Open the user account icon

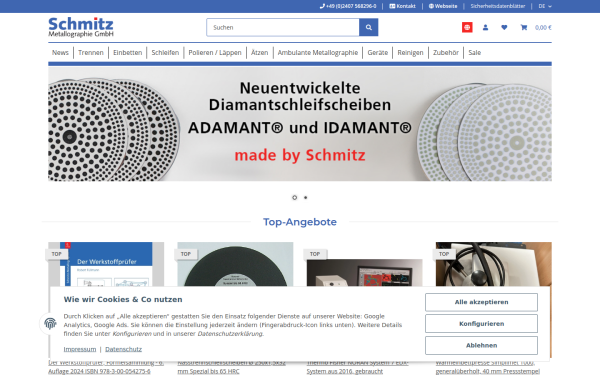click(485, 27)
